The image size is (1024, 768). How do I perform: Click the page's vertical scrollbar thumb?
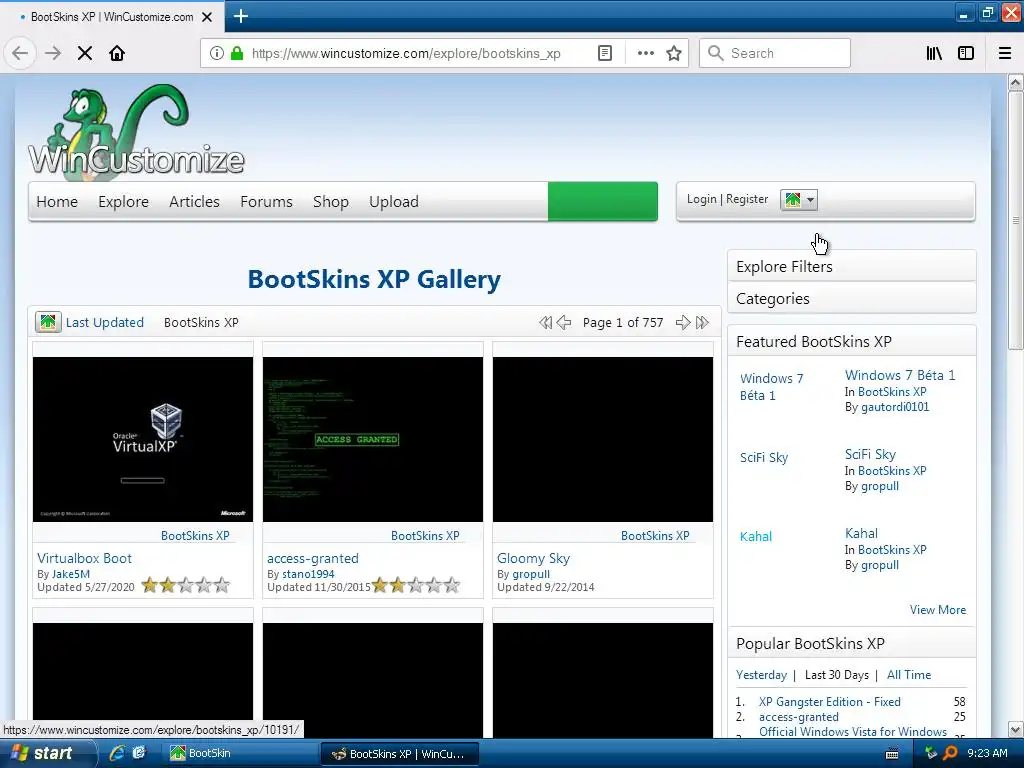coord(1015,220)
